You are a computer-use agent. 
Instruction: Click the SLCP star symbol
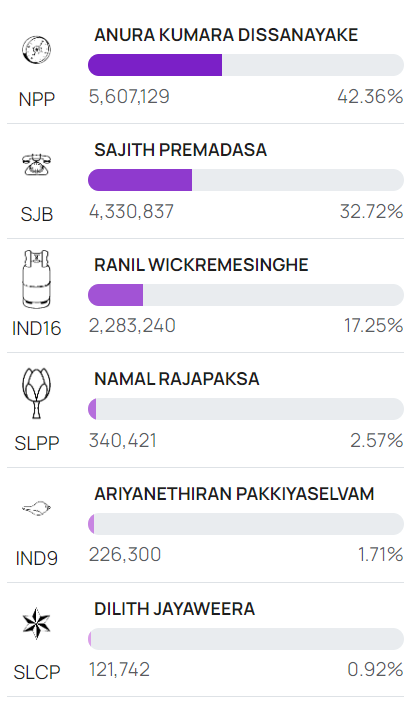tap(36, 623)
